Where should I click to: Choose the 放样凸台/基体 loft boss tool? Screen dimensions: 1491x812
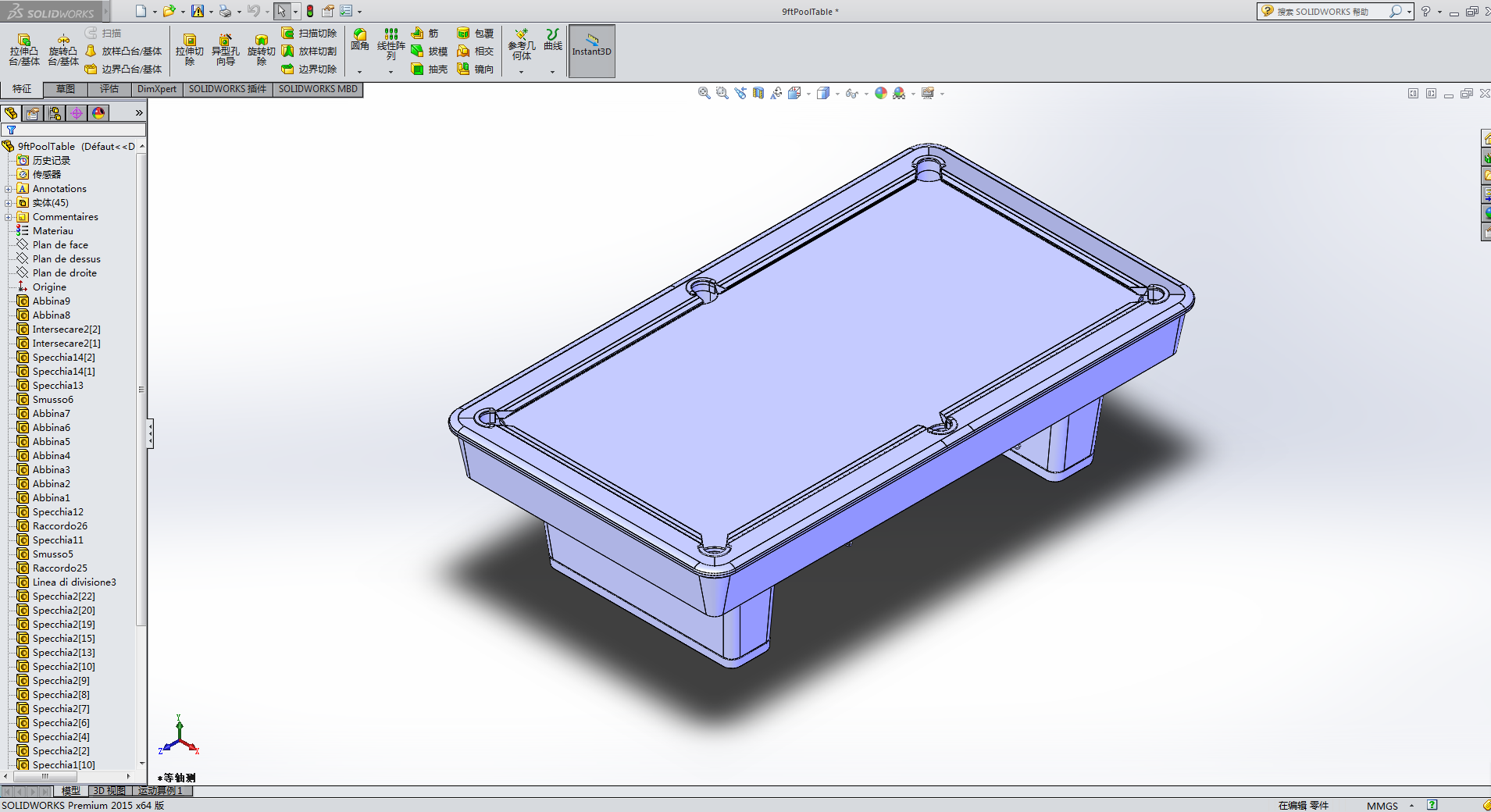click(123, 52)
